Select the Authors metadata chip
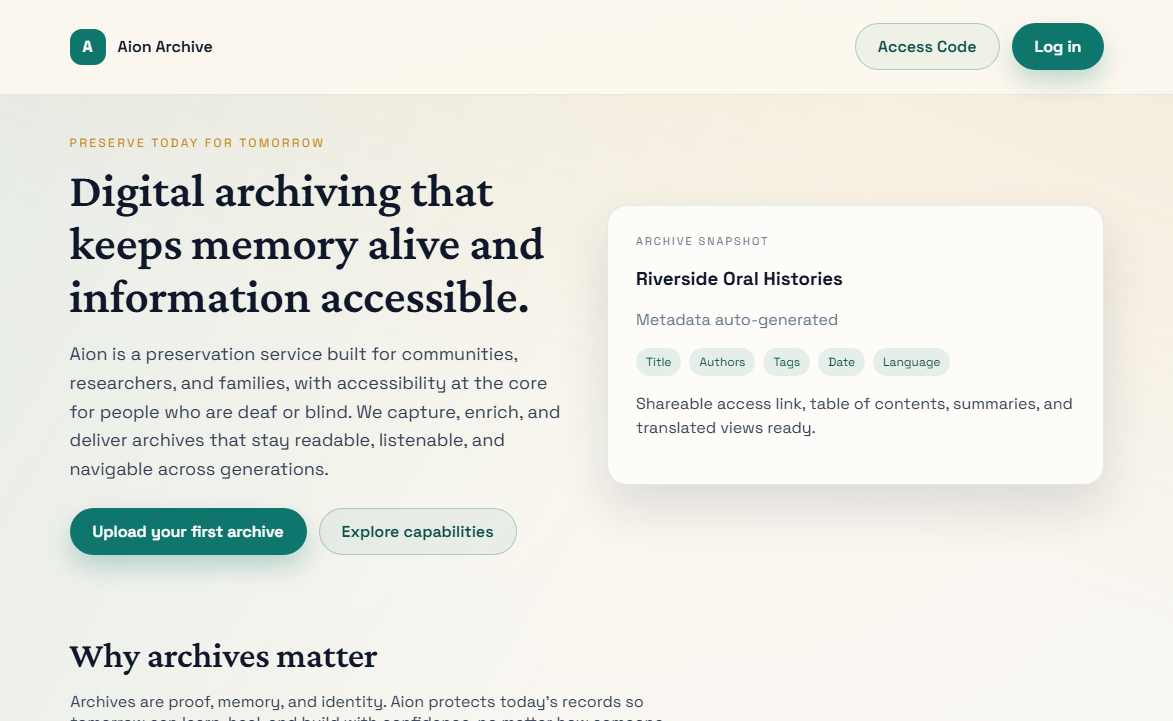Viewport: 1173px width, 721px height. point(722,362)
